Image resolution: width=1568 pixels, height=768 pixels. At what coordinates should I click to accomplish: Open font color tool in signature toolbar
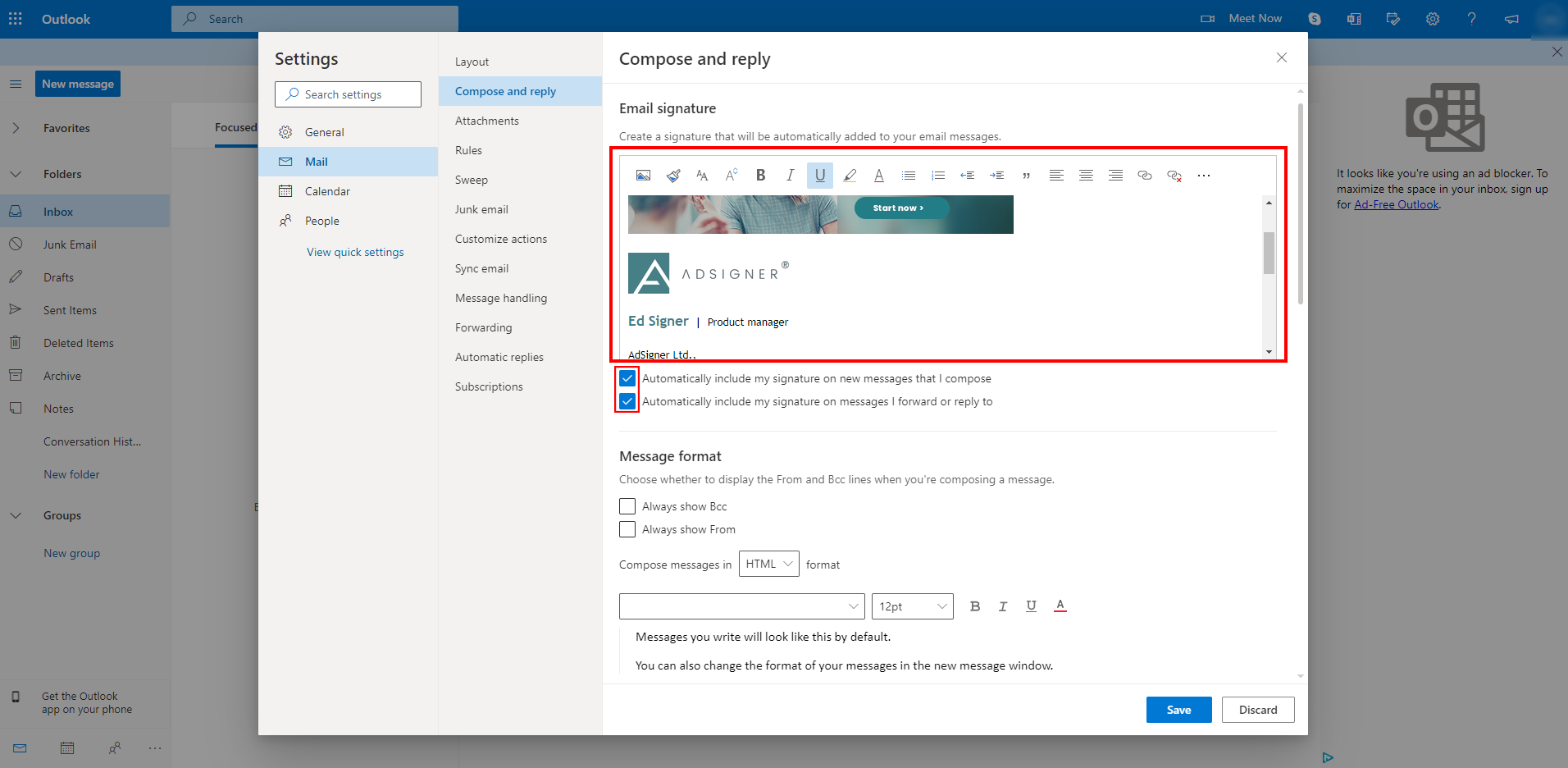click(x=879, y=176)
